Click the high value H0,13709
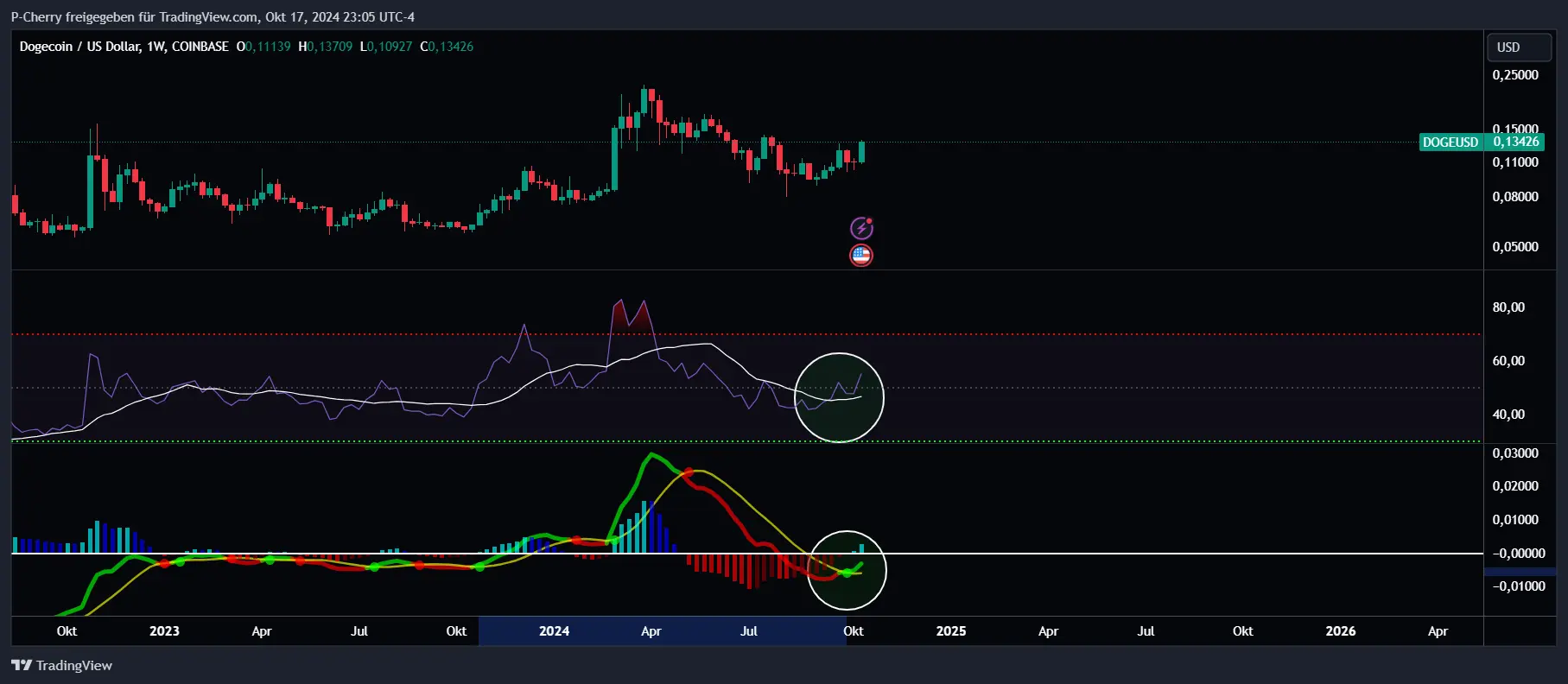The height and width of the screenshot is (684, 1568). (326, 47)
